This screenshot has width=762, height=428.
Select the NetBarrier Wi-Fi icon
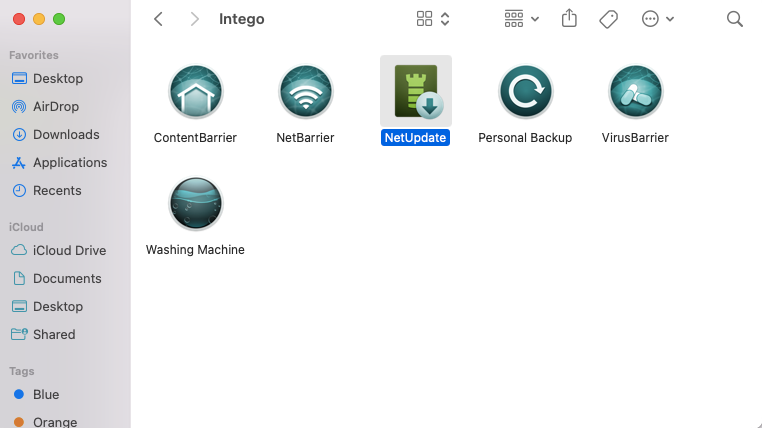[x=305, y=92]
